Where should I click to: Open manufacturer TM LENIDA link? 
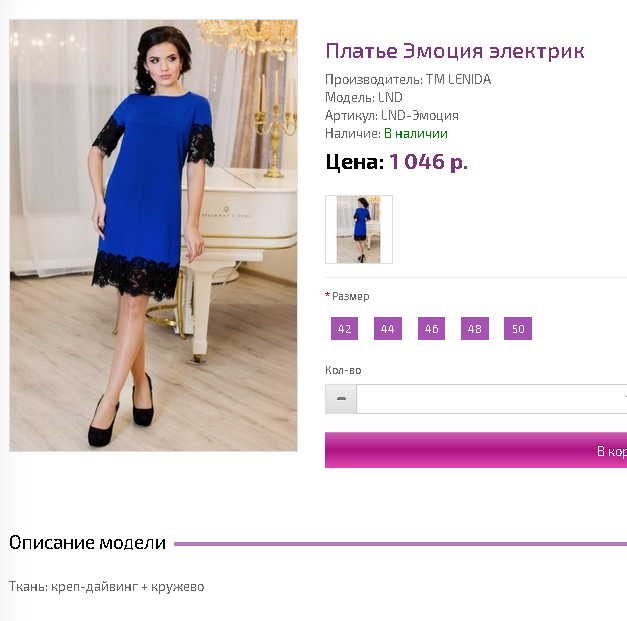(x=458, y=80)
